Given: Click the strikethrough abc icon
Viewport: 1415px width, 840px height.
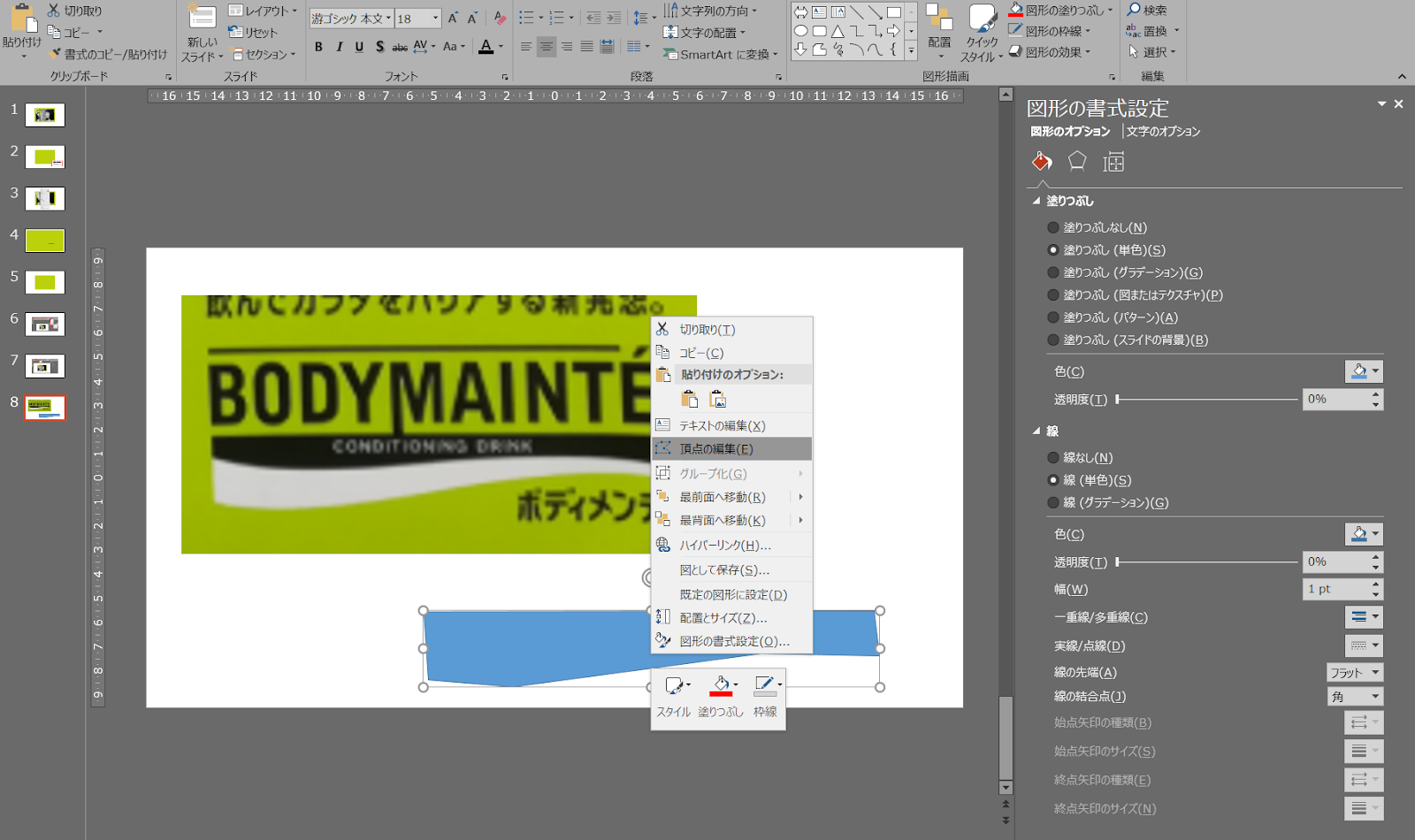Looking at the screenshot, I should click(x=400, y=47).
